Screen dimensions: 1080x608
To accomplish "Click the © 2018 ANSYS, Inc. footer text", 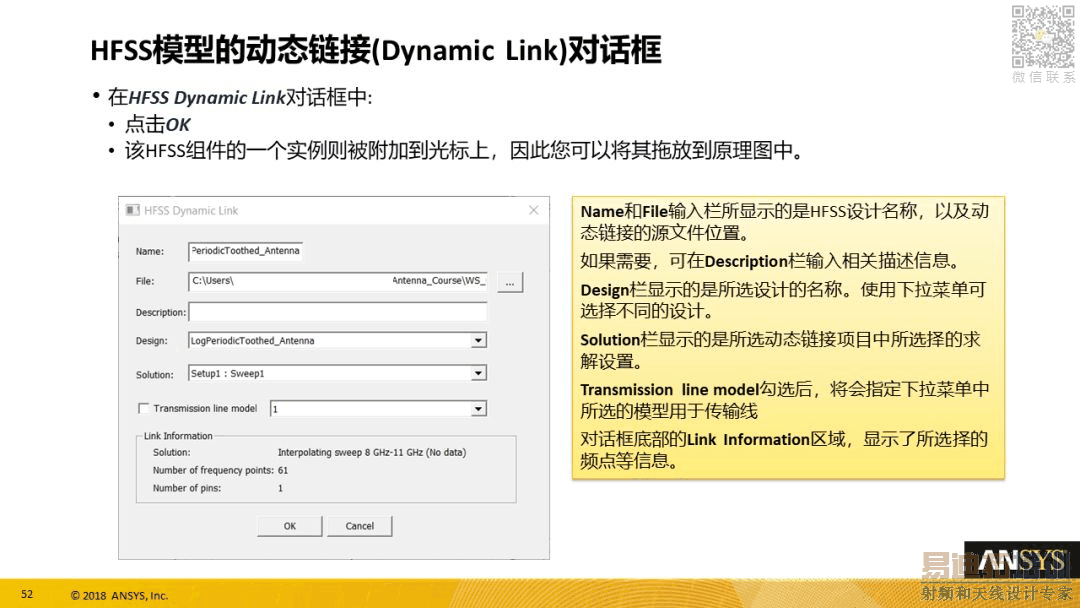I will click(x=119, y=596).
